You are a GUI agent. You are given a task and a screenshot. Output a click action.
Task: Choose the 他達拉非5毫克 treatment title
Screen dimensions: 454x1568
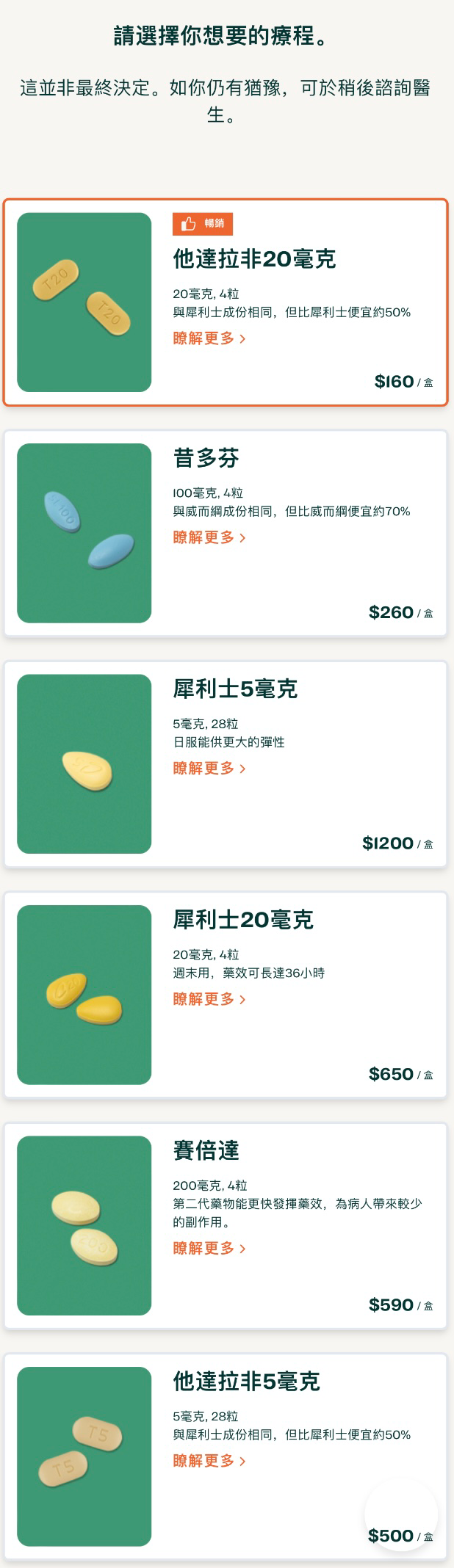(246, 1382)
